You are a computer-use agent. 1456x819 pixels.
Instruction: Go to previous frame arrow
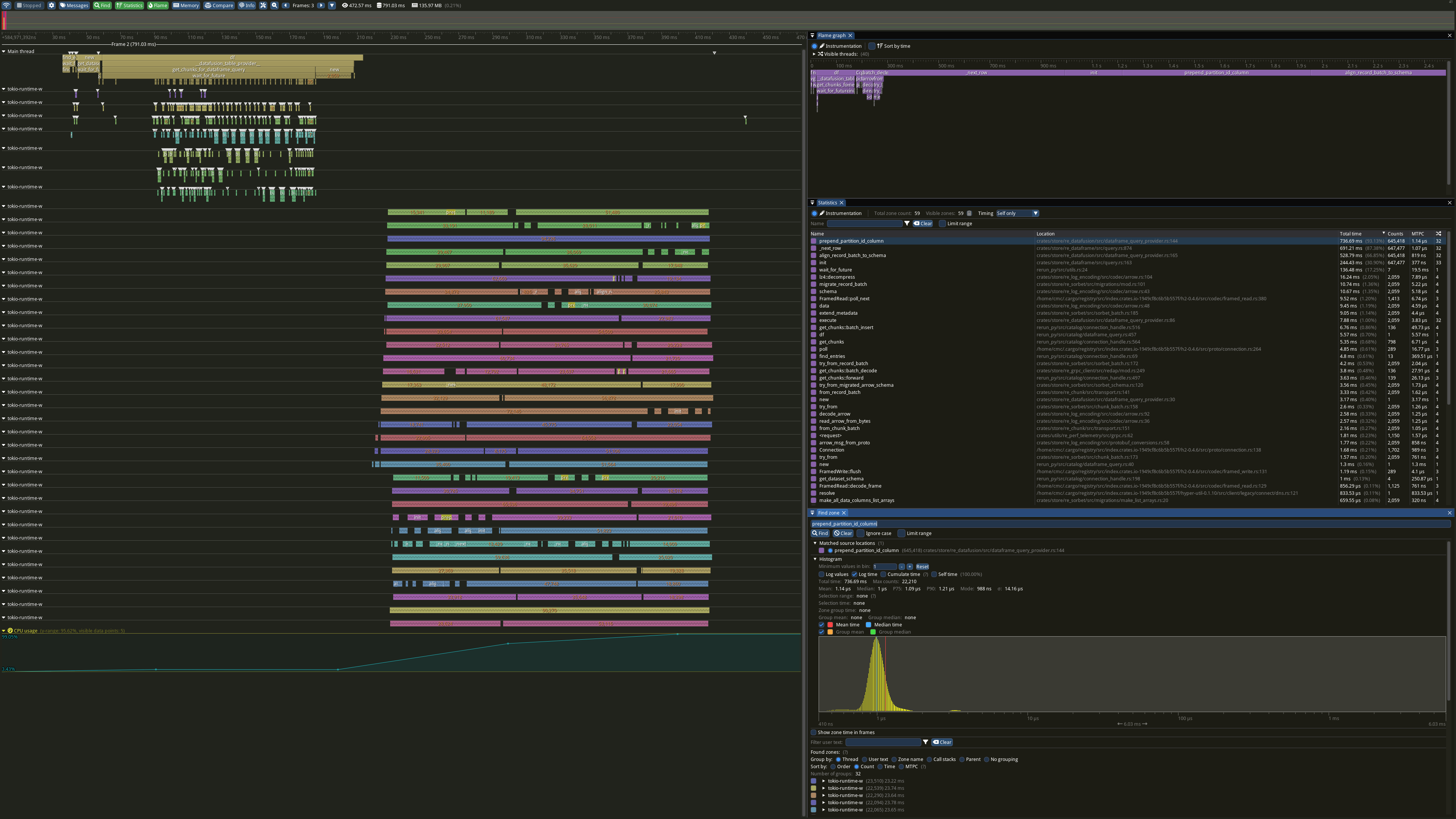tap(286, 5)
